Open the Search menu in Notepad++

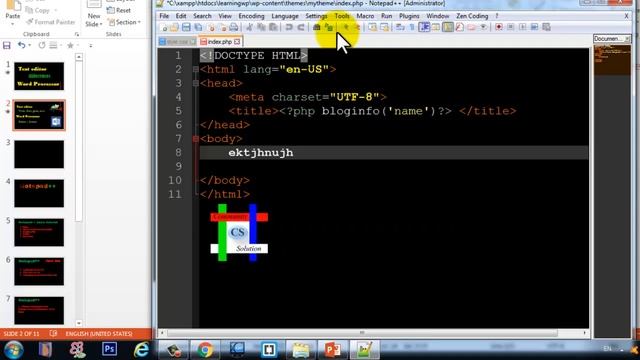[202, 16]
